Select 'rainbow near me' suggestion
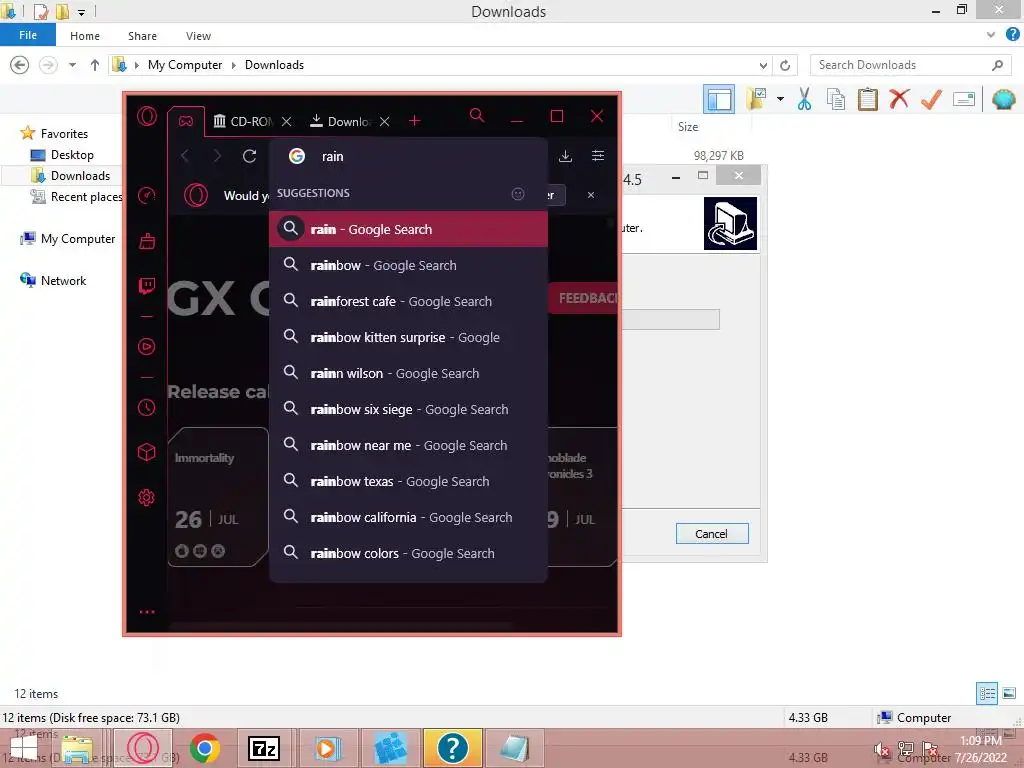1024x768 pixels. tap(408, 445)
